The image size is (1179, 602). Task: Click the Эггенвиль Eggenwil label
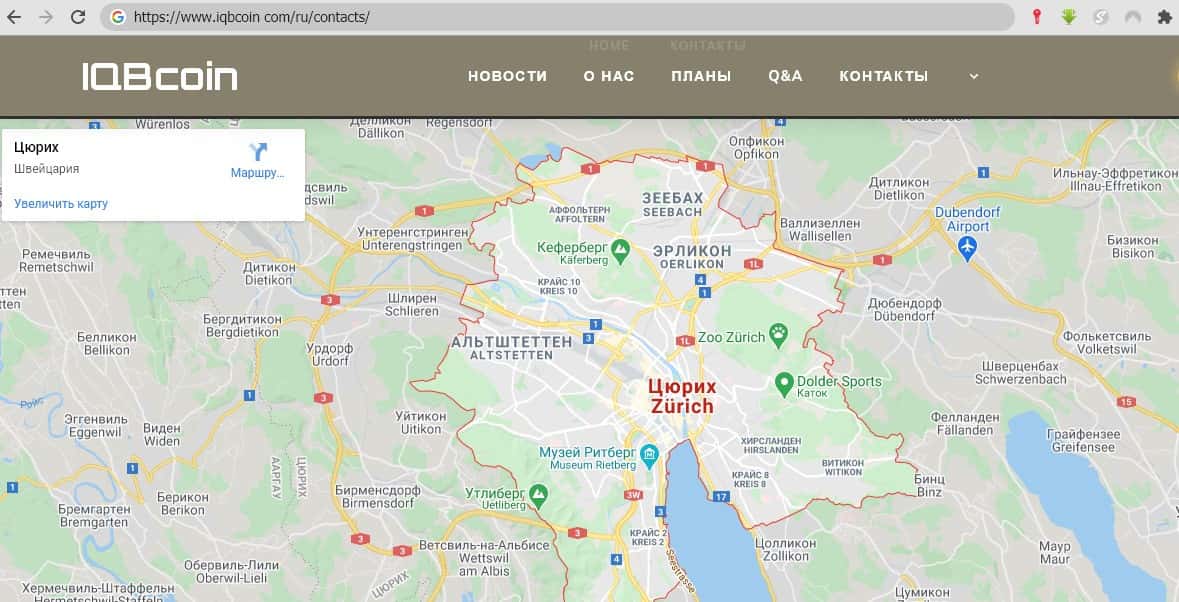coord(95,425)
